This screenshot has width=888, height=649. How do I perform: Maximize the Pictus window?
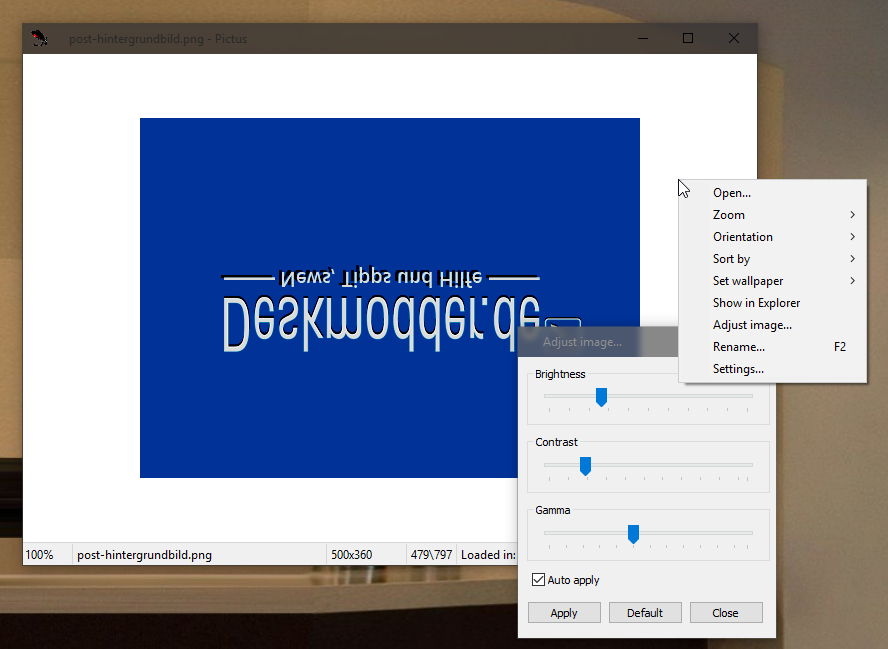(x=688, y=39)
